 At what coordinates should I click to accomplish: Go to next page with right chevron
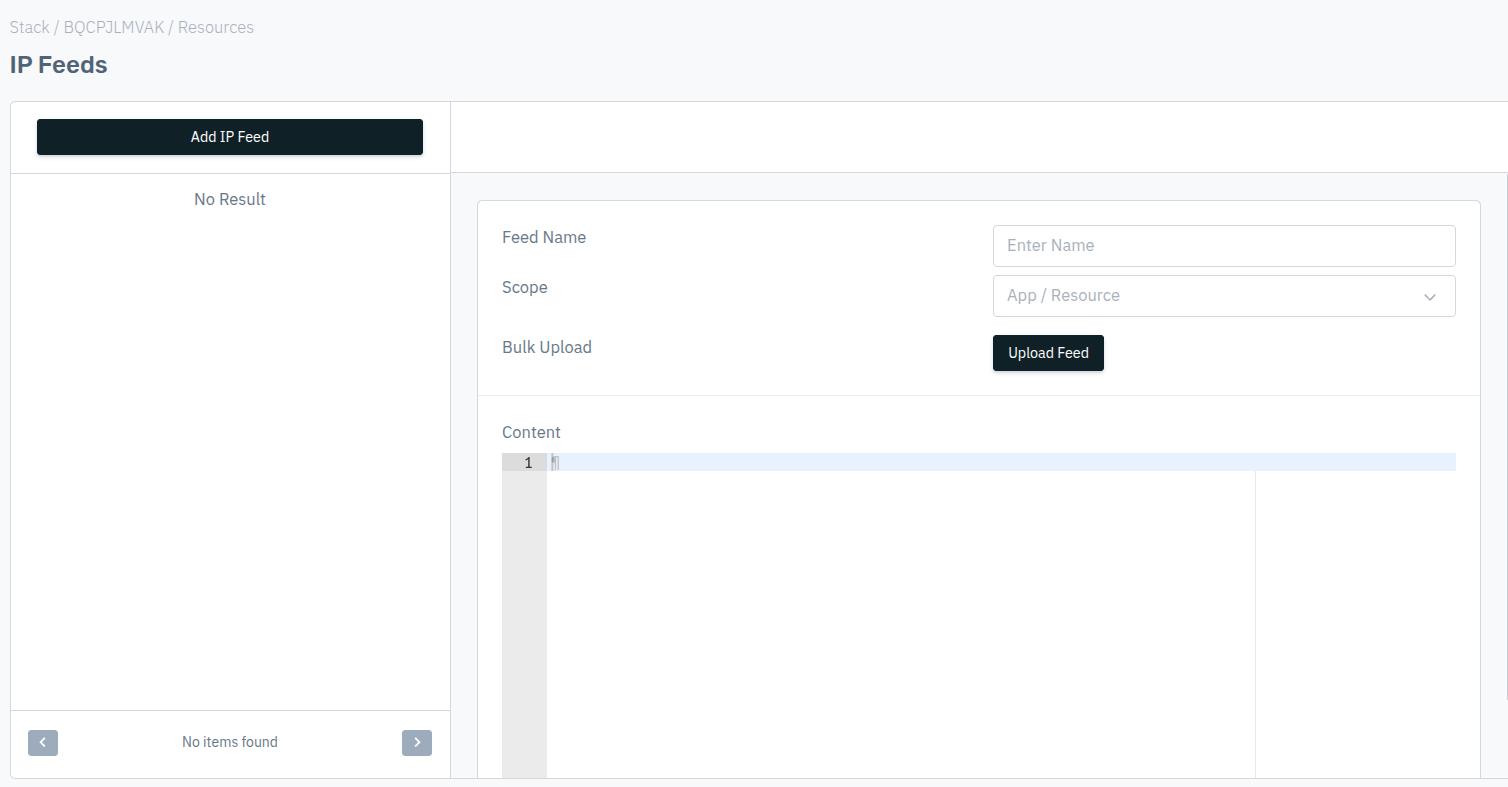click(x=417, y=743)
